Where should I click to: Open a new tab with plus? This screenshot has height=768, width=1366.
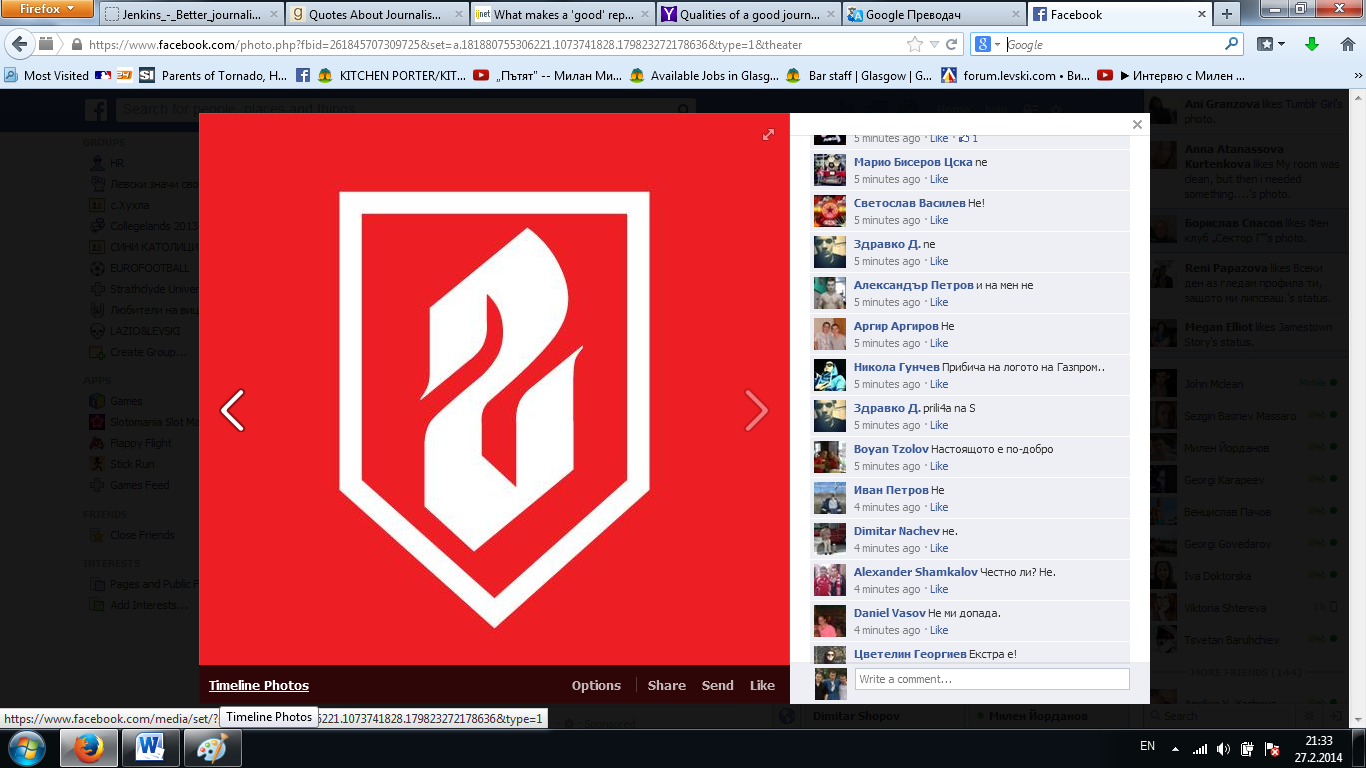click(x=1227, y=14)
